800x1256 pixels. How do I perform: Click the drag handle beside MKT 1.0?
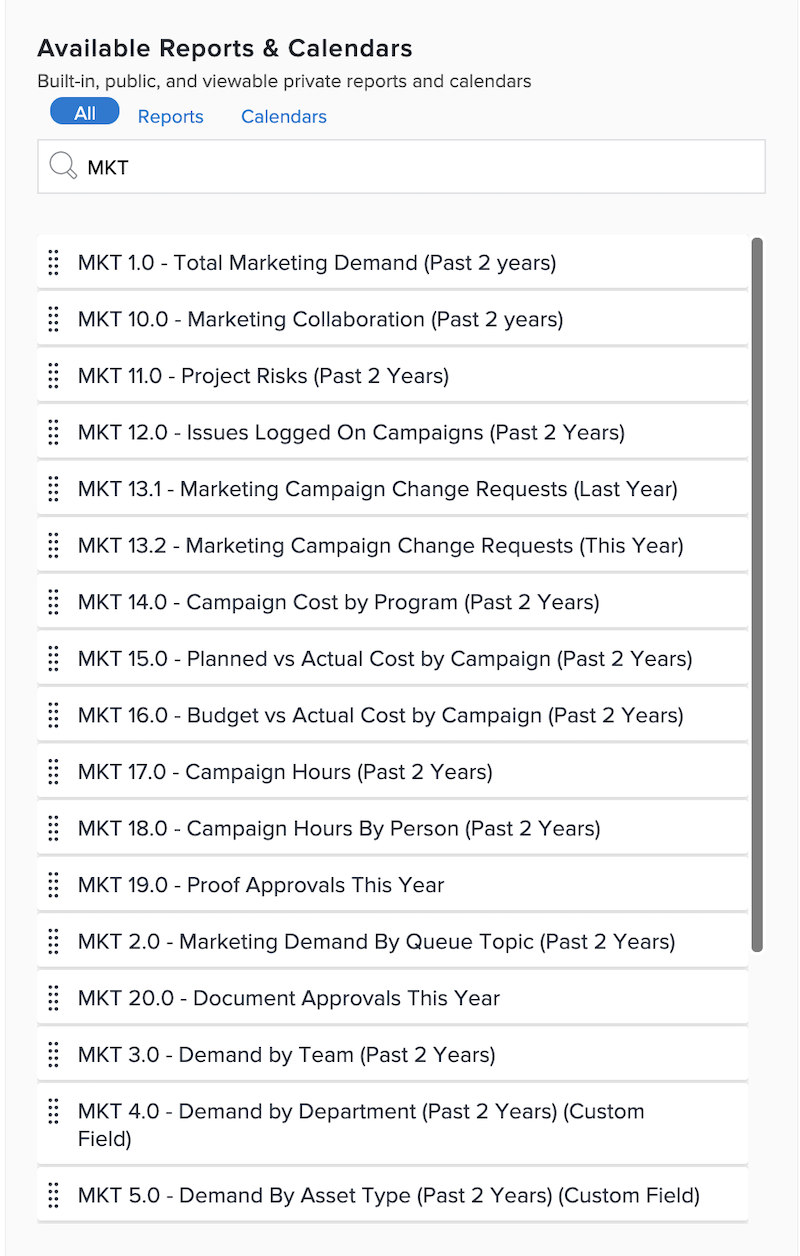[x=53, y=262]
